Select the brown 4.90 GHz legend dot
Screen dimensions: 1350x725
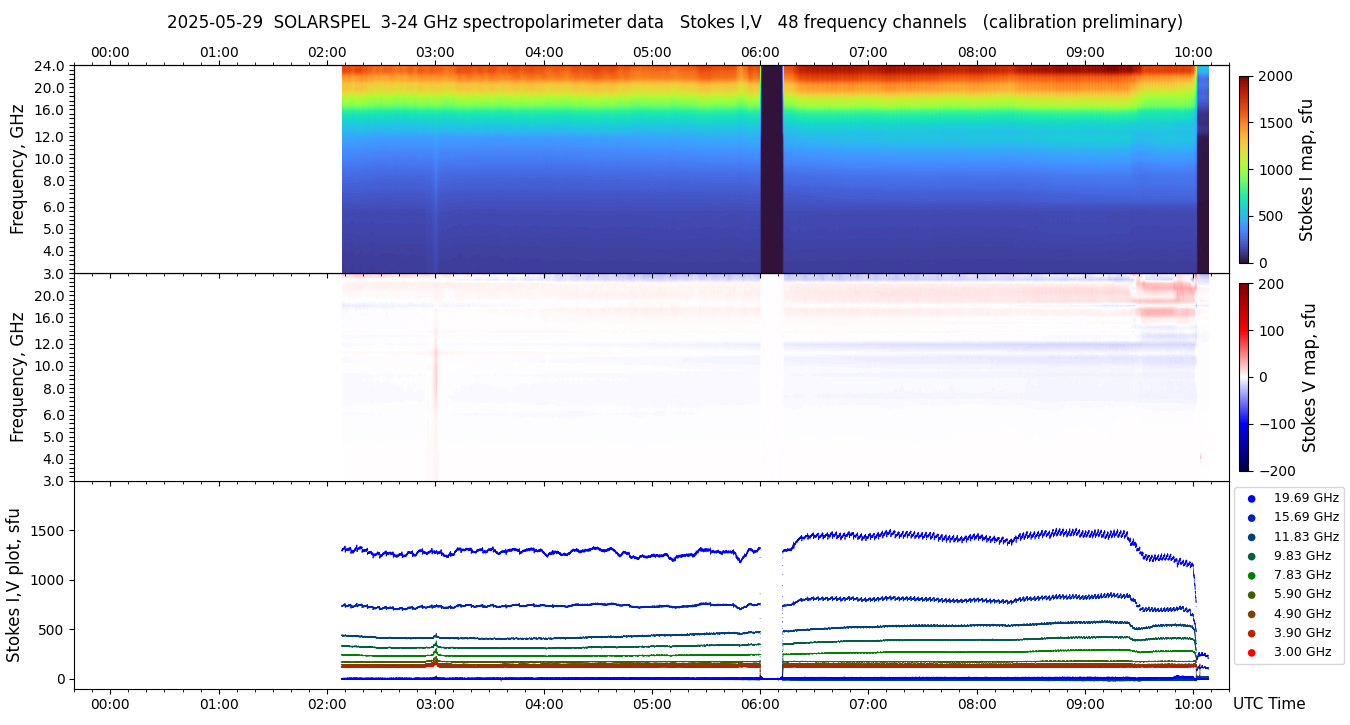click(x=1251, y=614)
